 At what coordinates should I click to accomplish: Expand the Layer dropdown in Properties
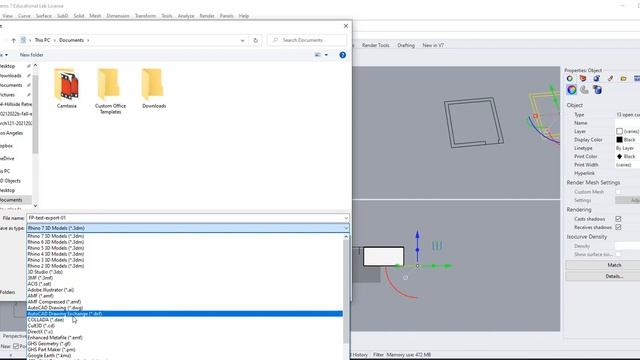coord(627,131)
